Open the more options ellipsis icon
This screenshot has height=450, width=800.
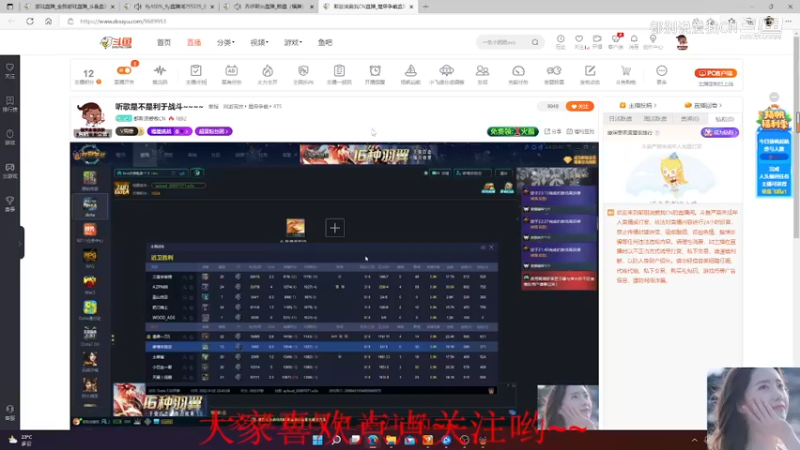coord(662,70)
